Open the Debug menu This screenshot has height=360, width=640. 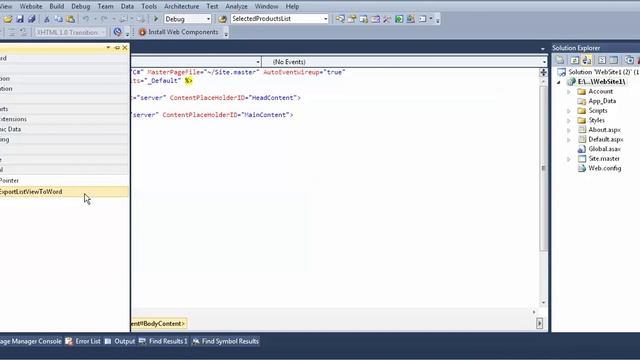tap(80, 7)
